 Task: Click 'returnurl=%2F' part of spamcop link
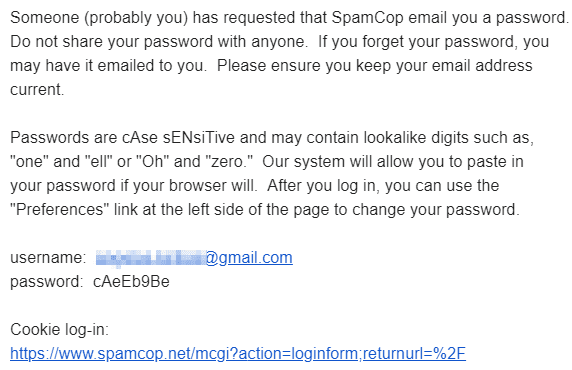point(414,354)
